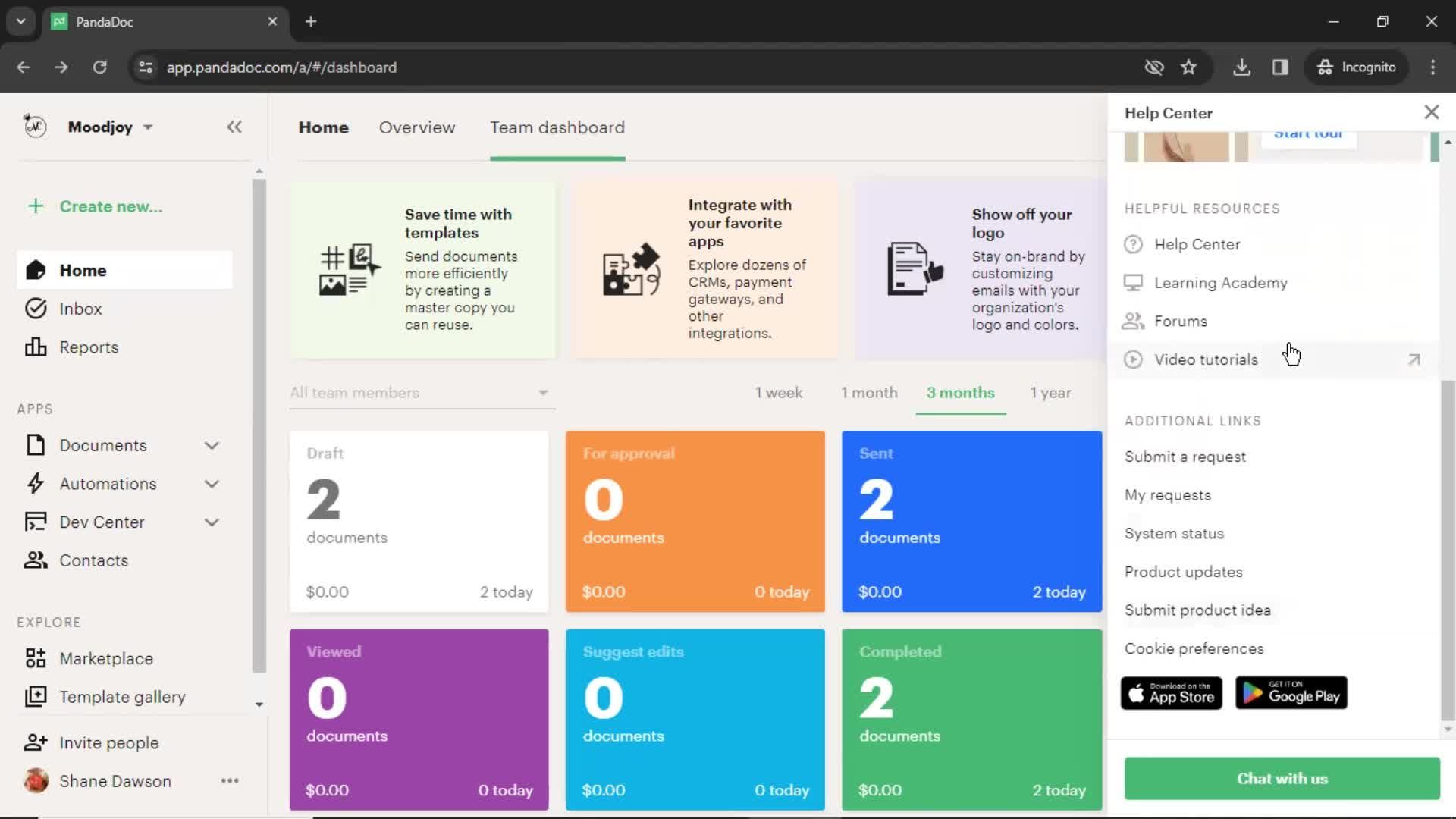This screenshot has height=819, width=1456.
Task: Click the Get it on Google Play badge
Action: click(1291, 693)
